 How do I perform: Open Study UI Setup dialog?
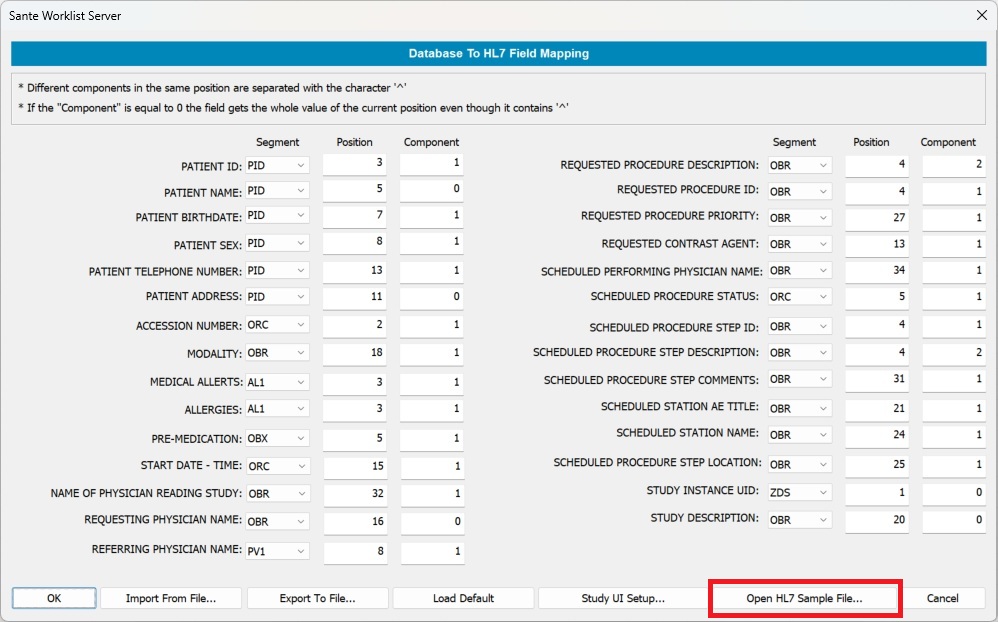point(622,598)
